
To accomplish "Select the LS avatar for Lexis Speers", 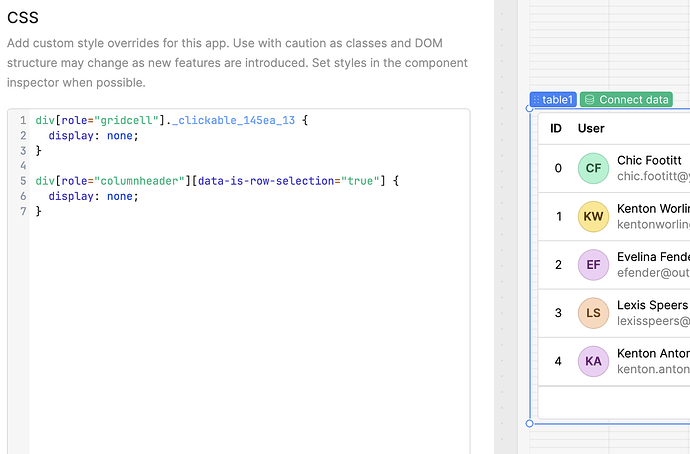I will tap(593, 313).
